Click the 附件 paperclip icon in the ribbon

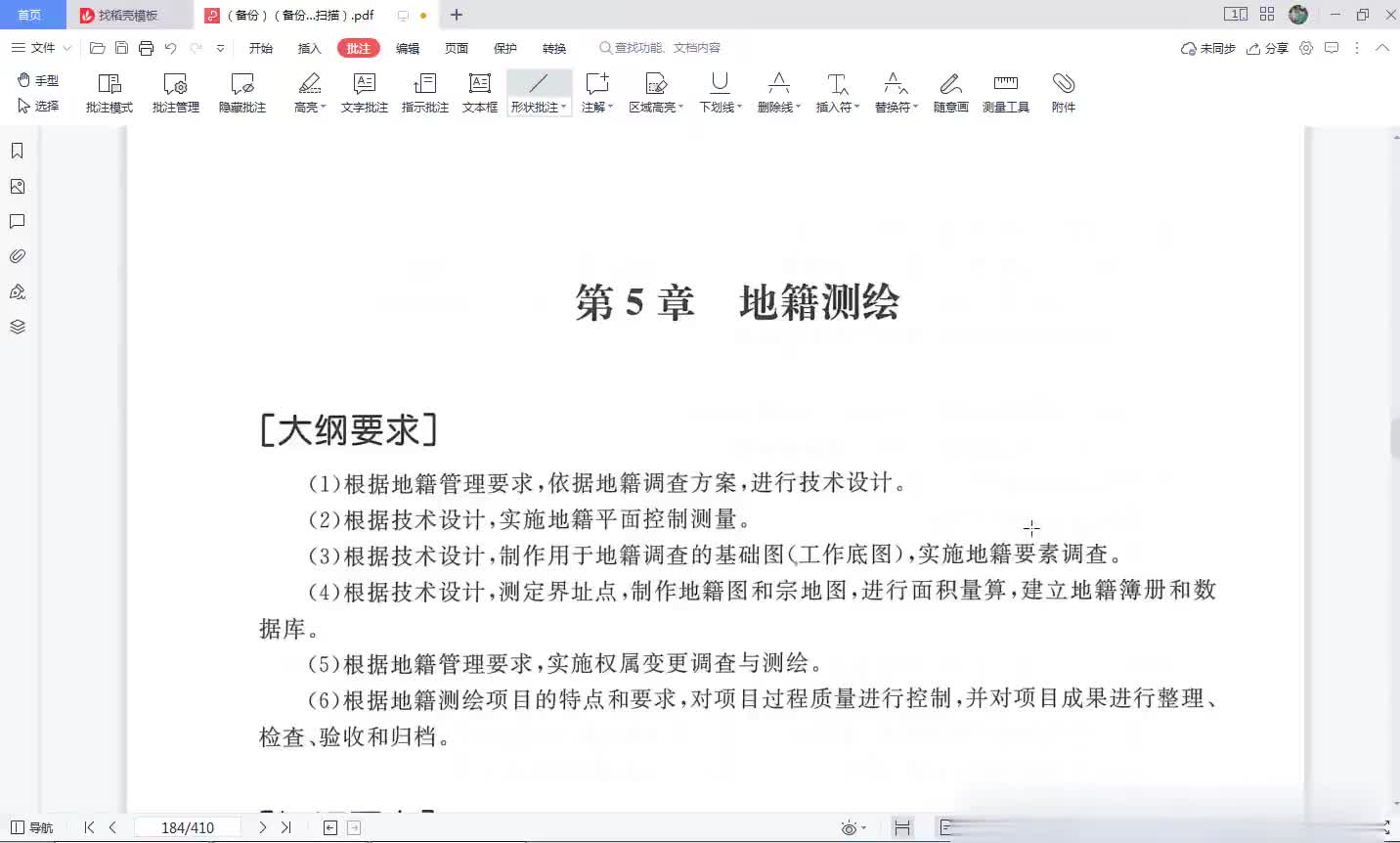point(1063,93)
